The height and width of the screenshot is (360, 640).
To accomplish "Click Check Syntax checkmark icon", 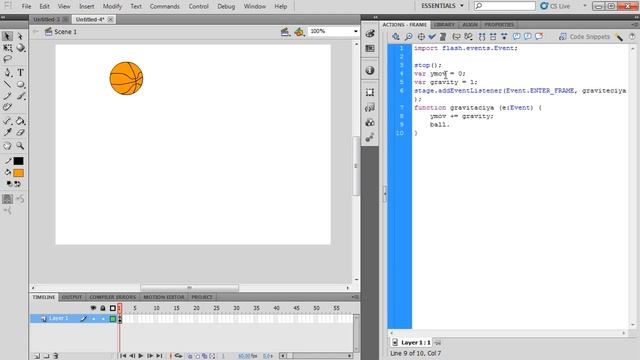I will [x=432, y=37].
